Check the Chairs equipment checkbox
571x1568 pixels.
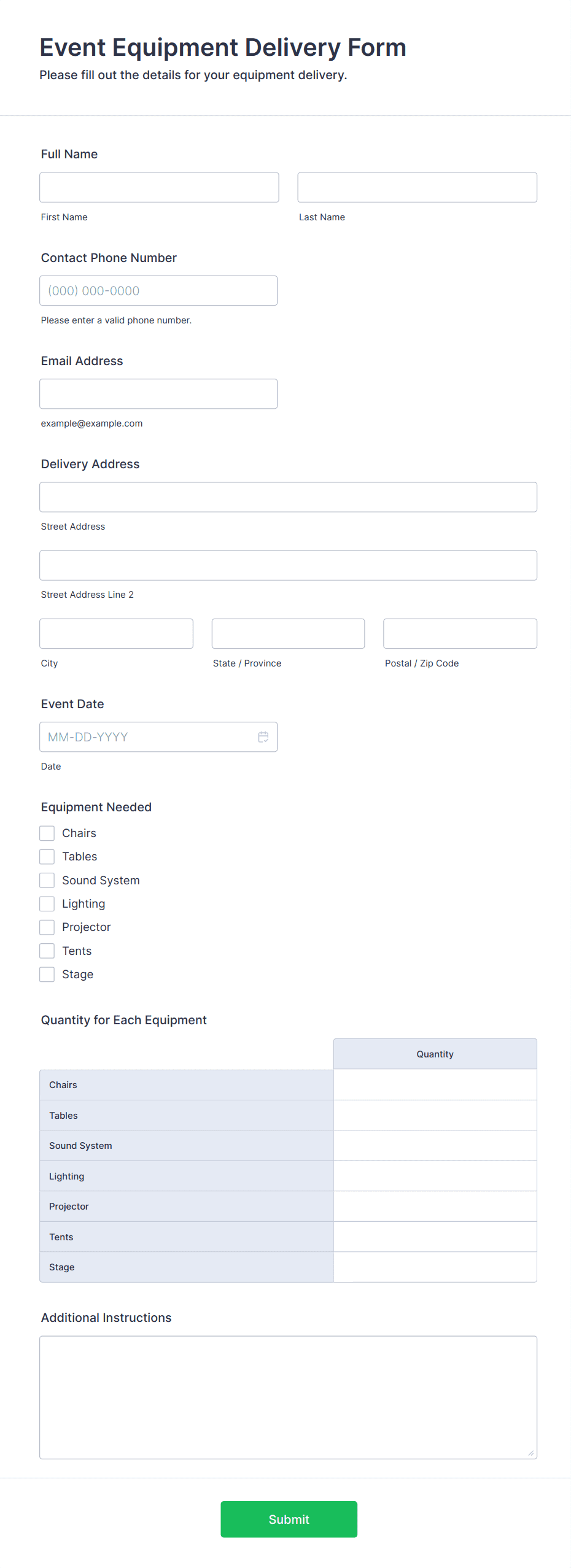click(x=47, y=833)
